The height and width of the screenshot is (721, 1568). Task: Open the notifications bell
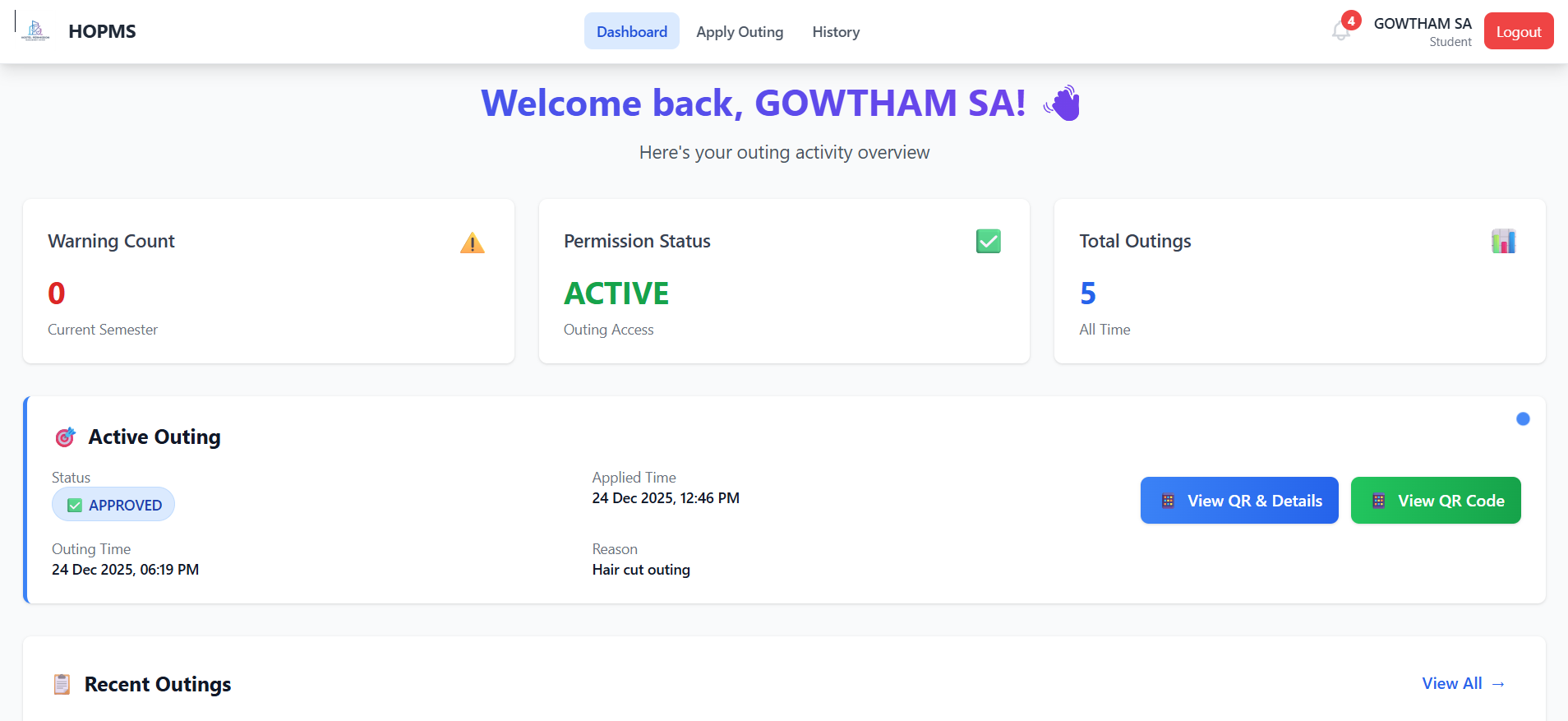coord(1340,31)
